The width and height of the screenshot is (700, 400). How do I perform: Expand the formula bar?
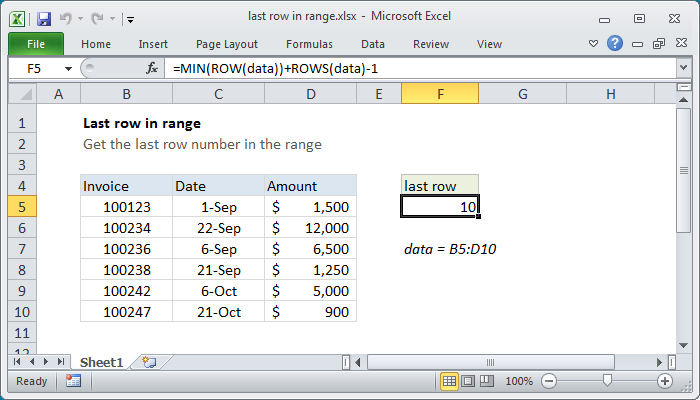point(683,68)
